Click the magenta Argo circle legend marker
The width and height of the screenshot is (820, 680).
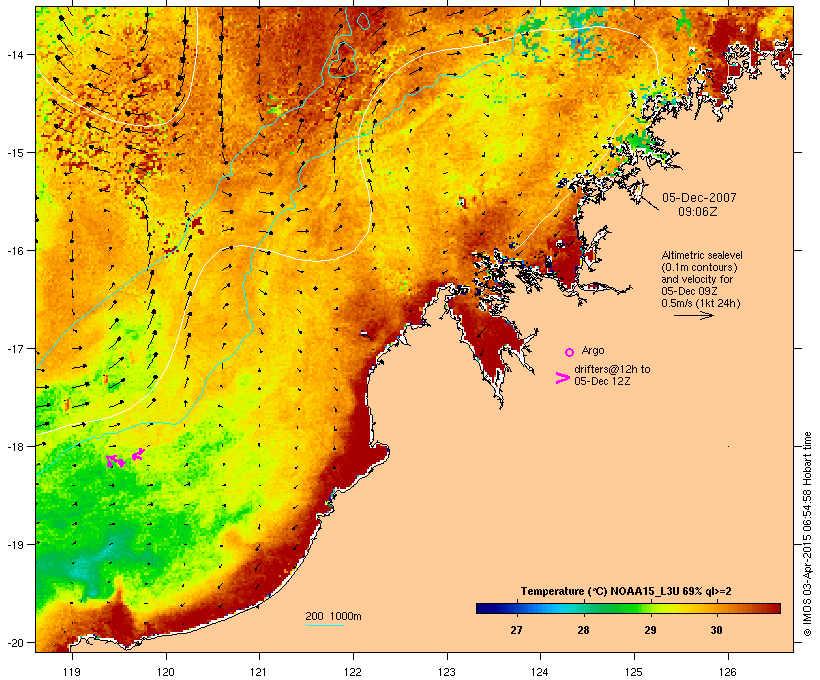569,352
